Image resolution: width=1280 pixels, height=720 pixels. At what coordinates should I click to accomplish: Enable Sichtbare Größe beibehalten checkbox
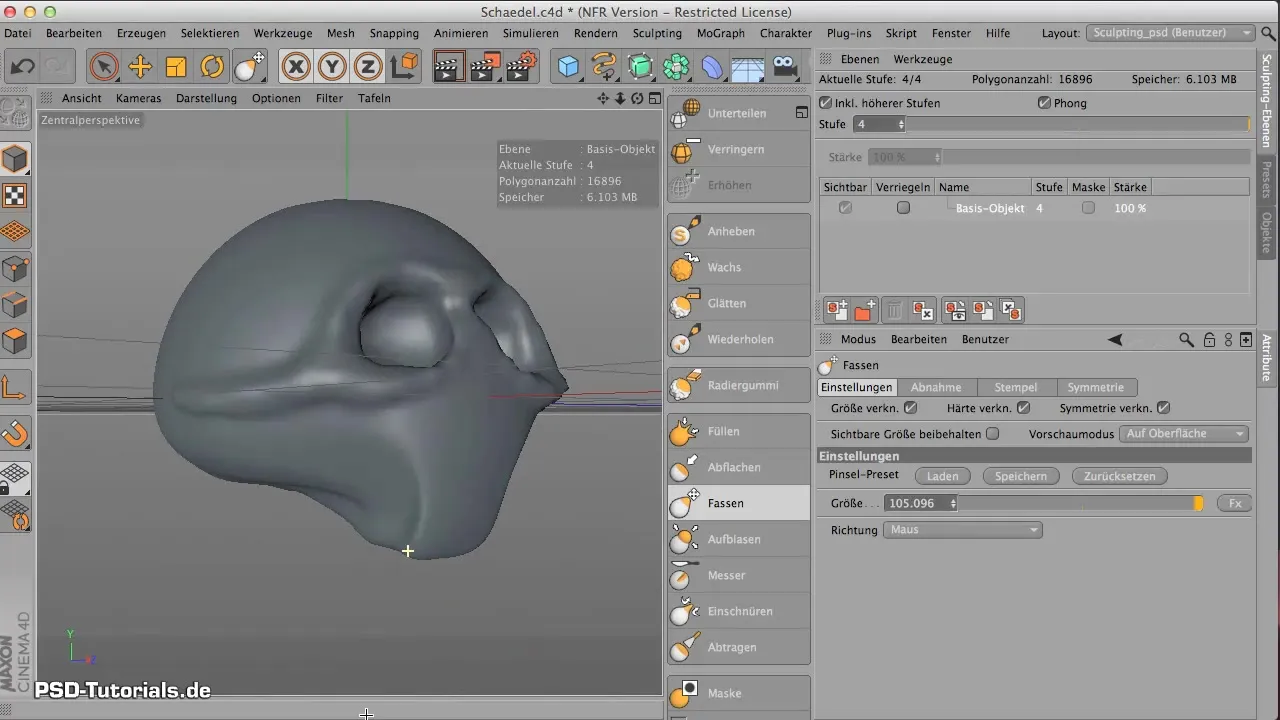(x=992, y=434)
